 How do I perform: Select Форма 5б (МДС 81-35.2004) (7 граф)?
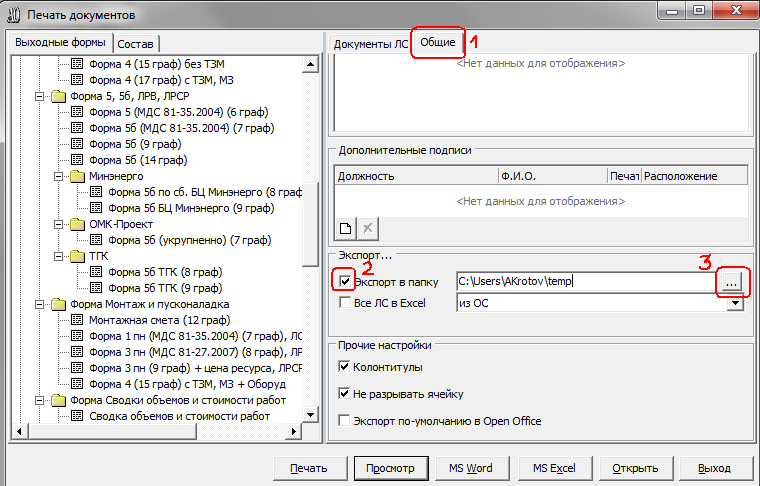click(x=182, y=128)
